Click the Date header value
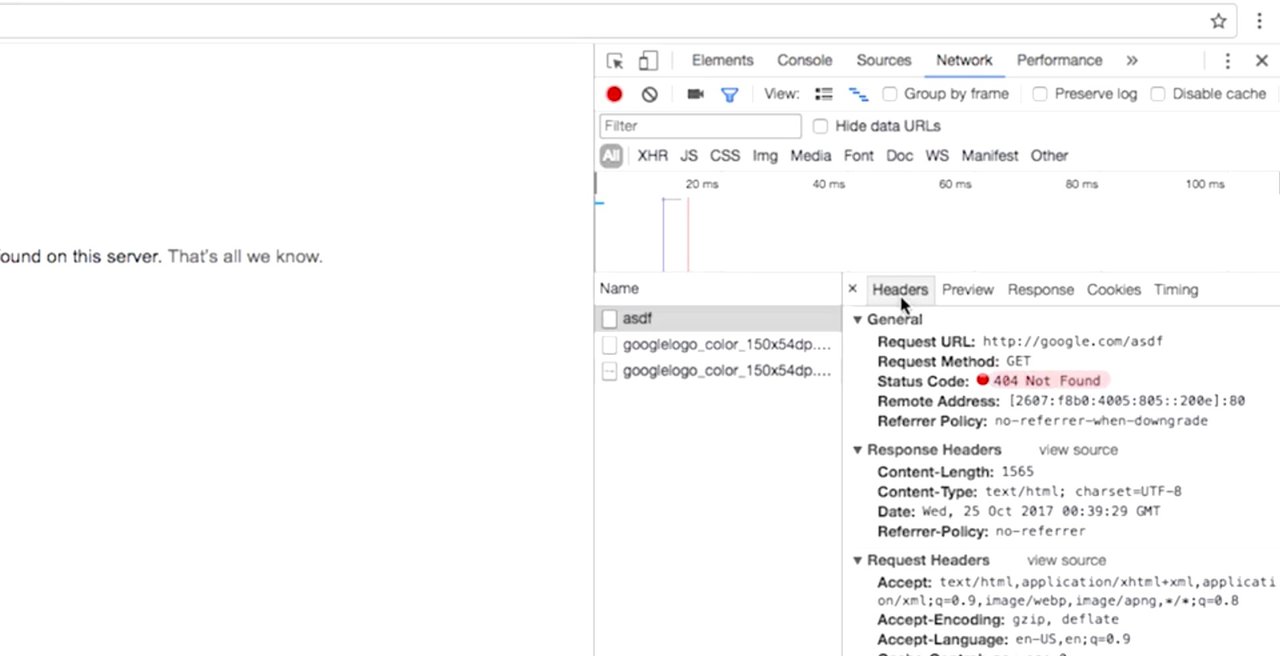Image resolution: width=1280 pixels, height=656 pixels. click(1041, 512)
